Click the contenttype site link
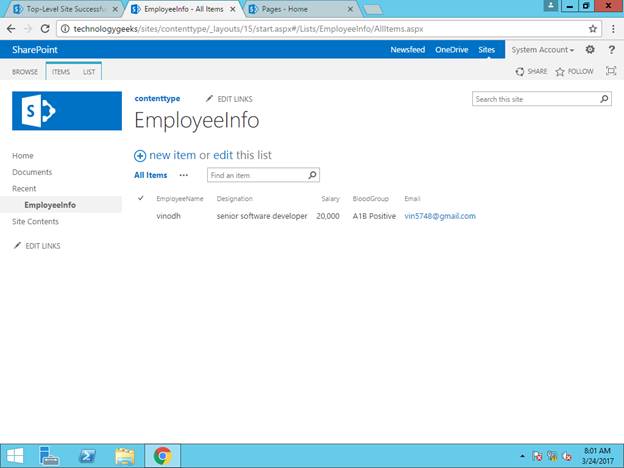 click(157, 99)
